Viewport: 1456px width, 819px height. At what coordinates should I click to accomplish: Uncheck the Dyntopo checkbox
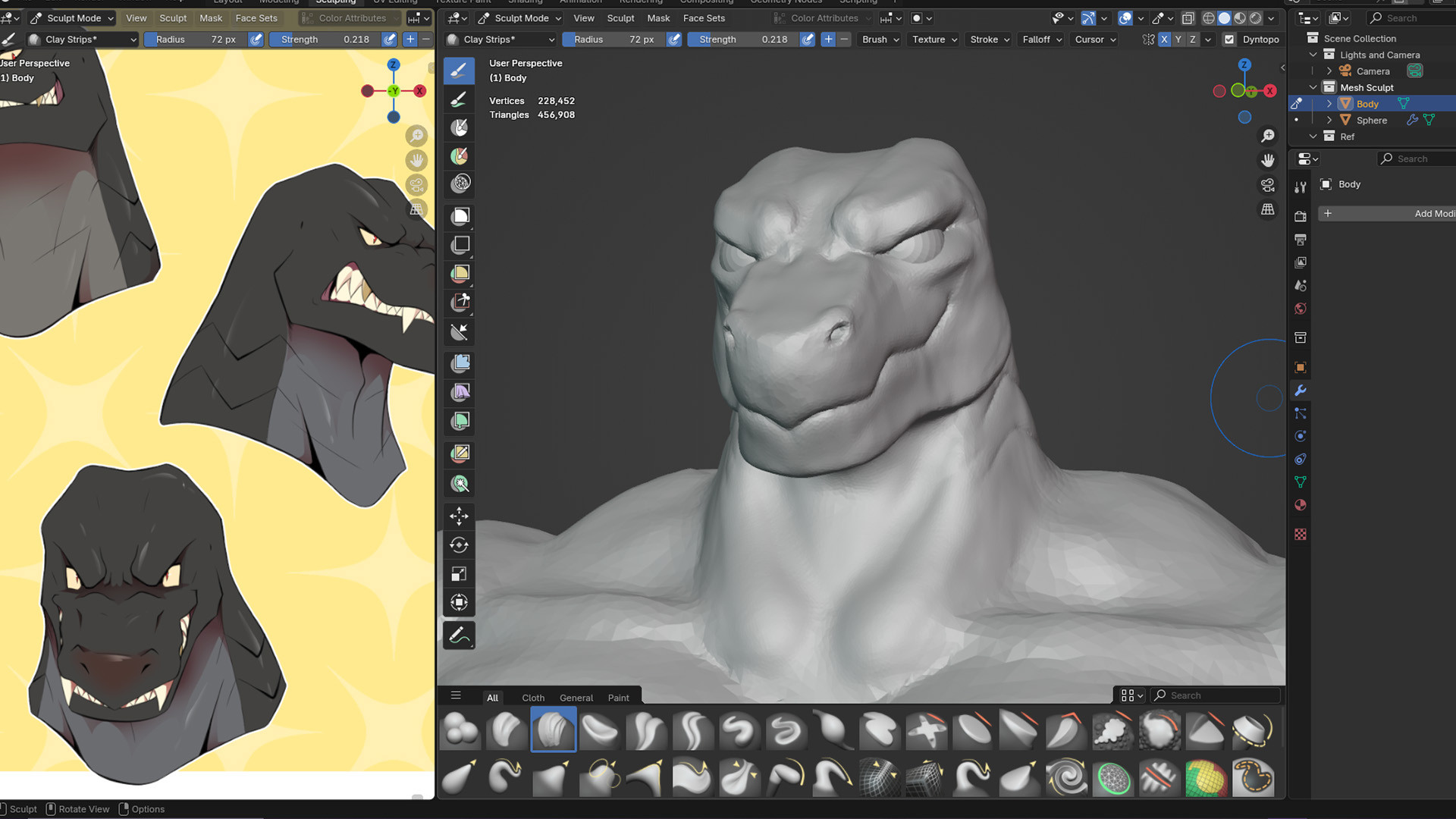click(x=1229, y=39)
